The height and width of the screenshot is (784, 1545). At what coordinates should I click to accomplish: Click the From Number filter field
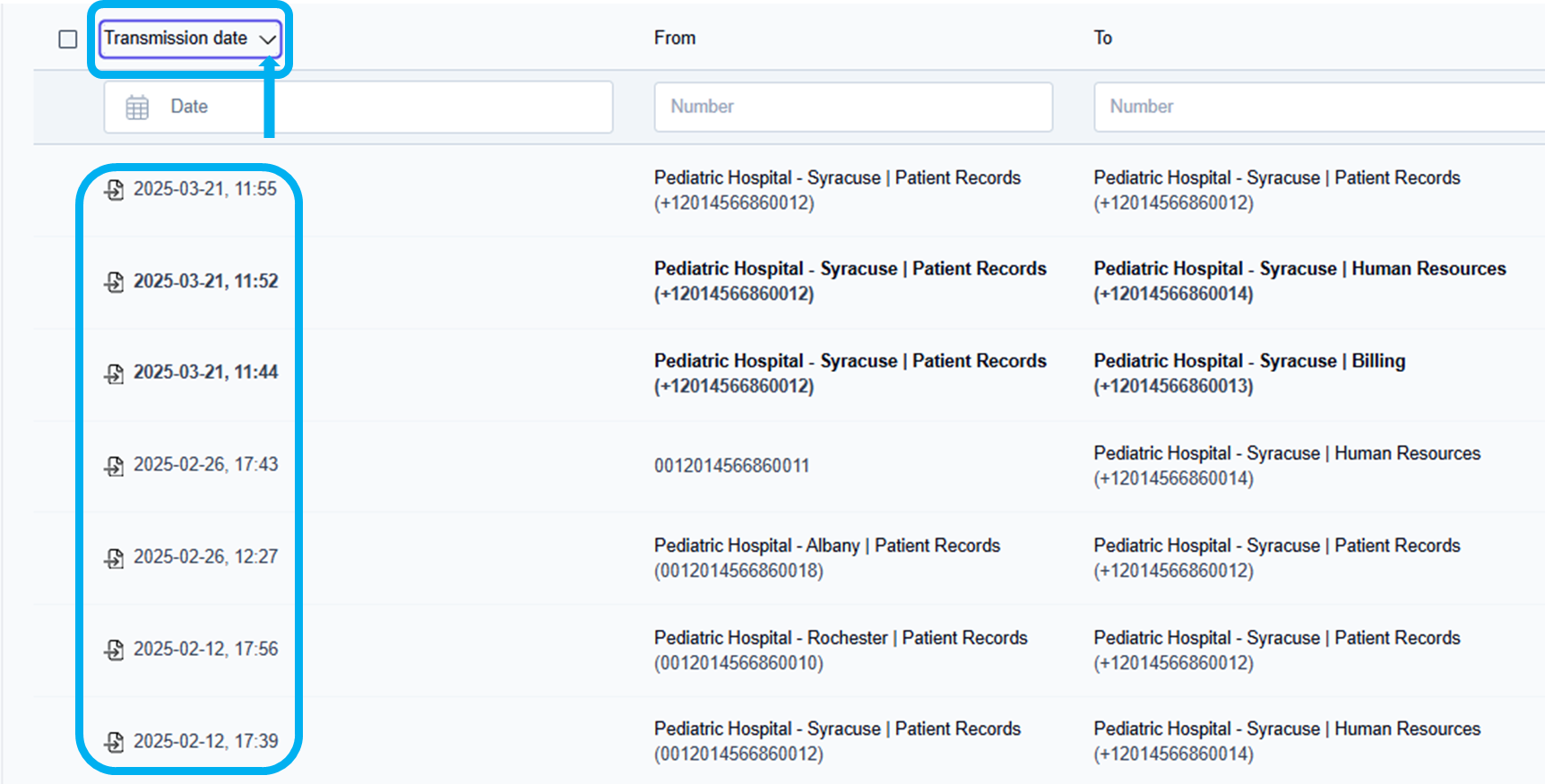(x=853, y=107)
